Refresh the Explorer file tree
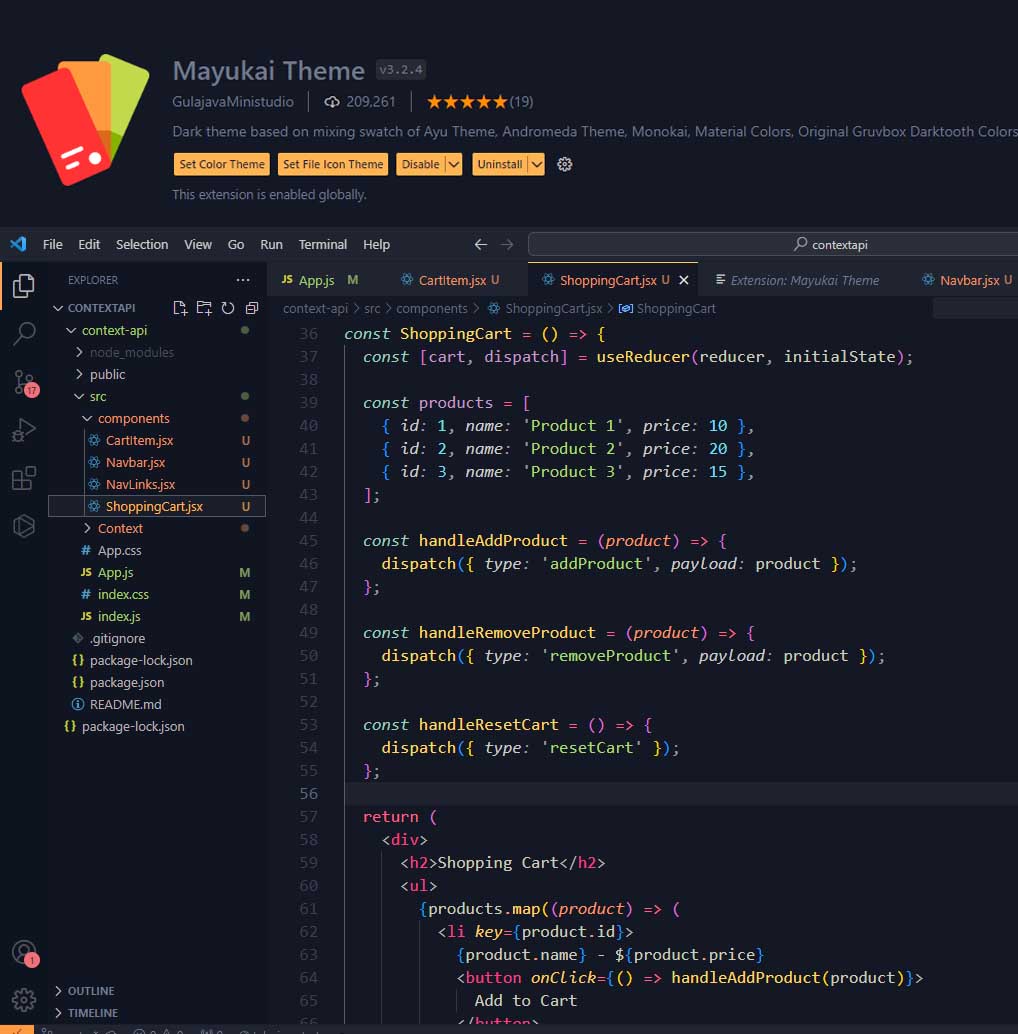Image resolution: width=1018 pixels, height=1034 pixels. tap(227, 308)
